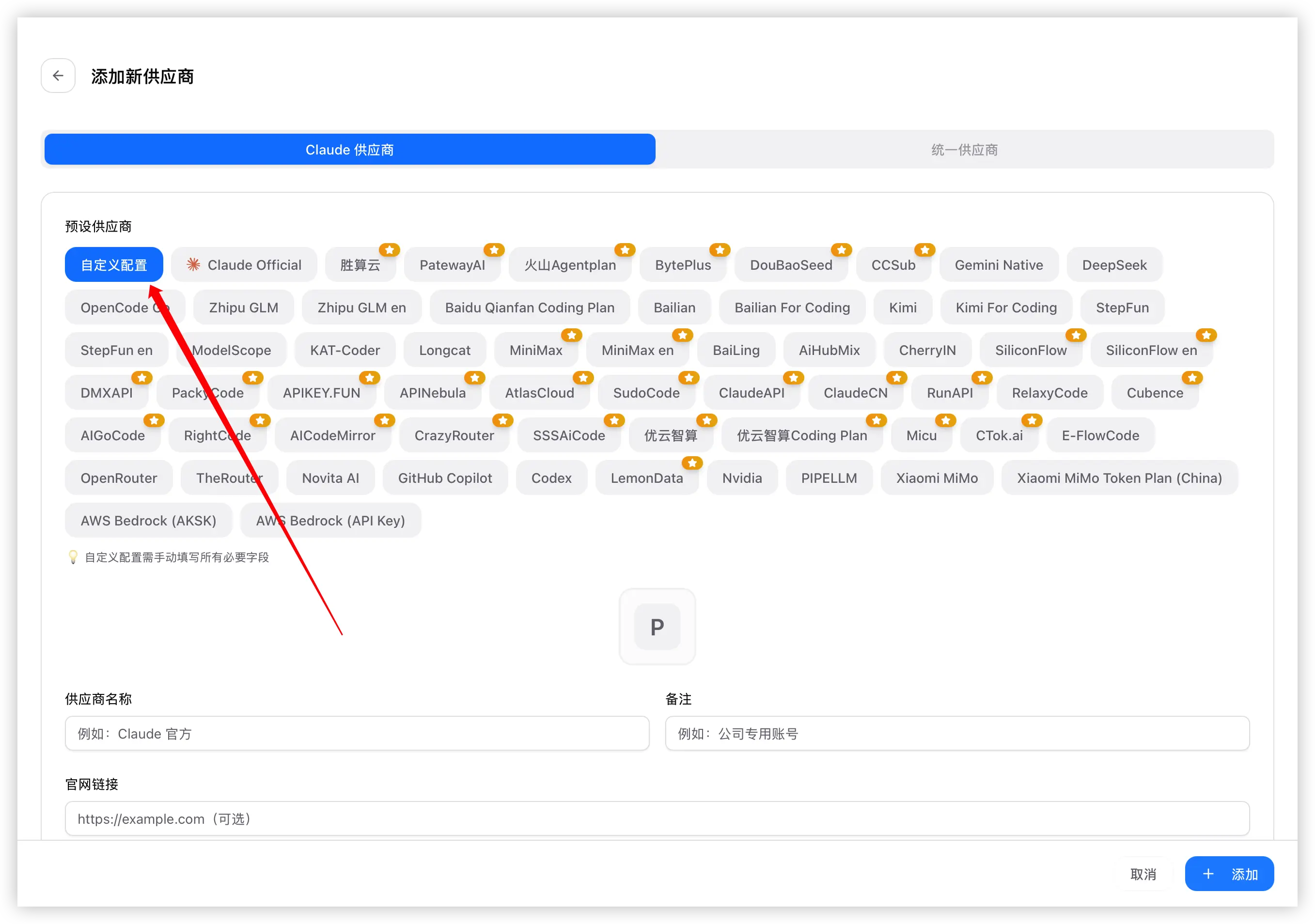
Task: Select the SiliconFlow en preset
Action: pos(1151,350)
